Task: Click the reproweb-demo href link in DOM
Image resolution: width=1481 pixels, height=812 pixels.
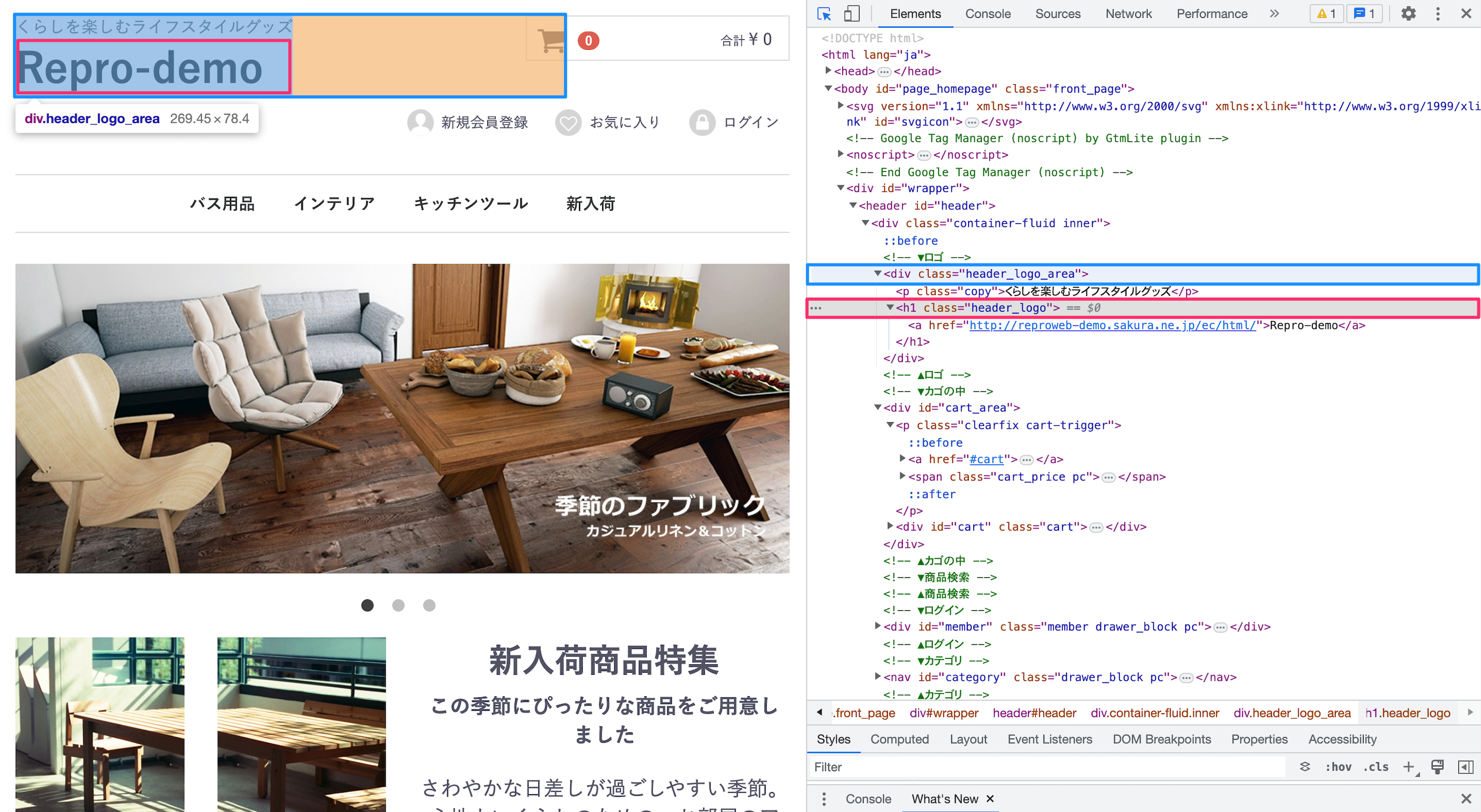Action: coord(1113,325)
